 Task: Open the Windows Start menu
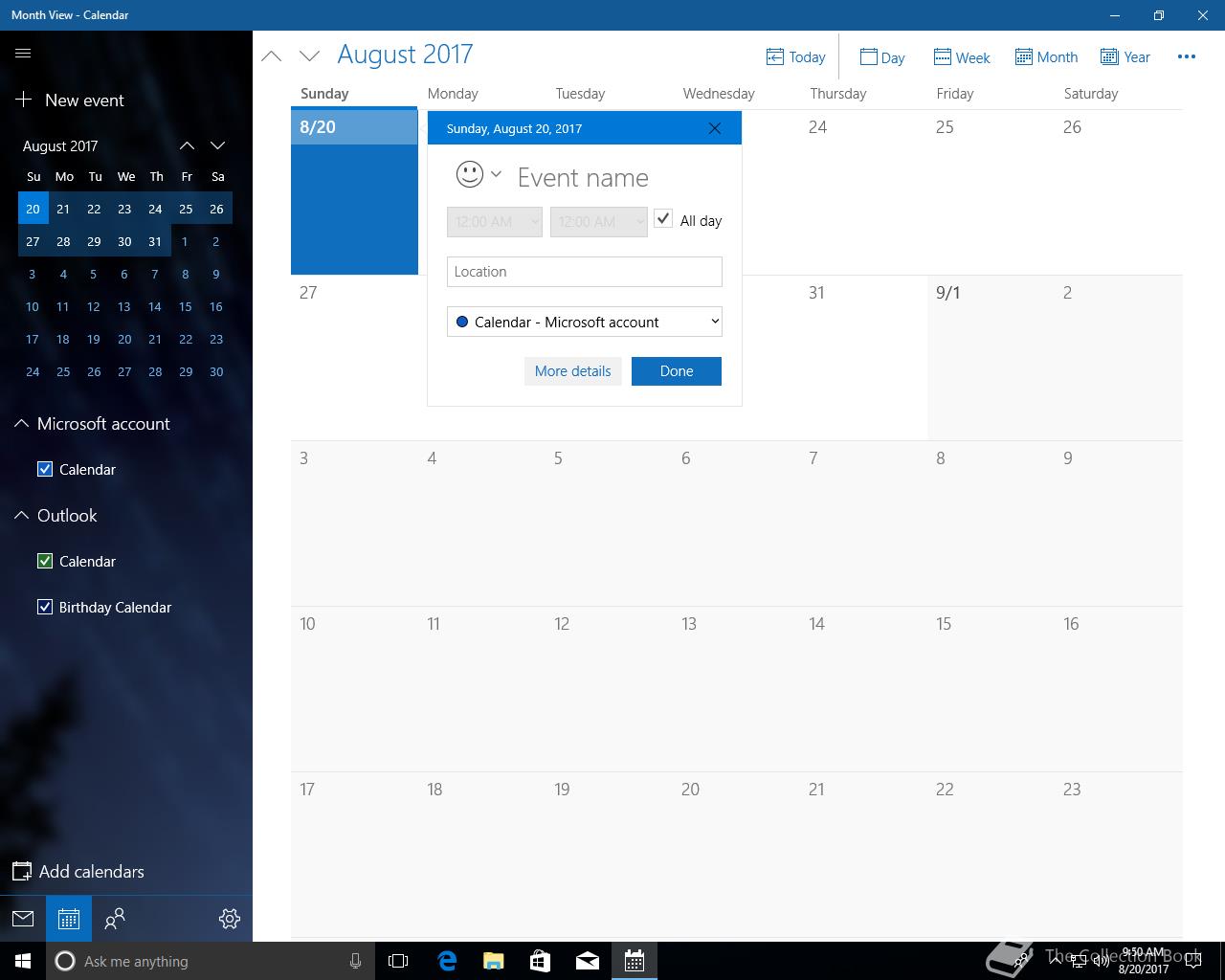(23, 961)
